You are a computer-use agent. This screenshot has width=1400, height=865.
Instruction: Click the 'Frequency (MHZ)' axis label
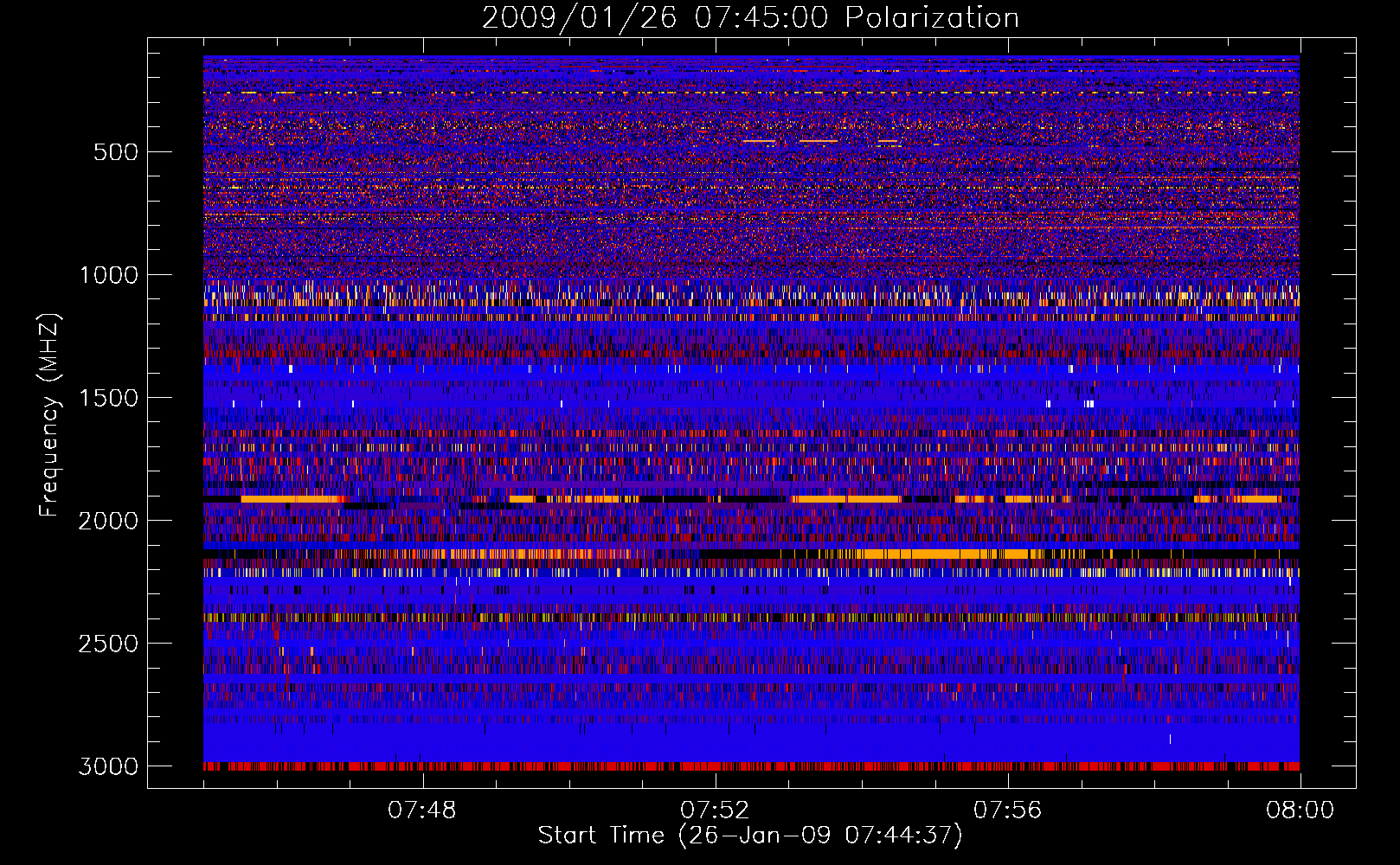pos(49,415)
